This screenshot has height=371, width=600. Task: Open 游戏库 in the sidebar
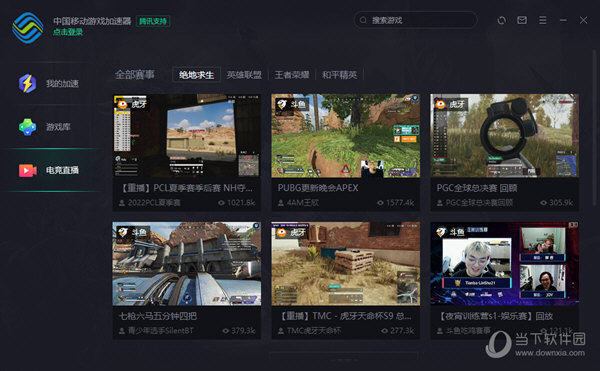(51, 127)
